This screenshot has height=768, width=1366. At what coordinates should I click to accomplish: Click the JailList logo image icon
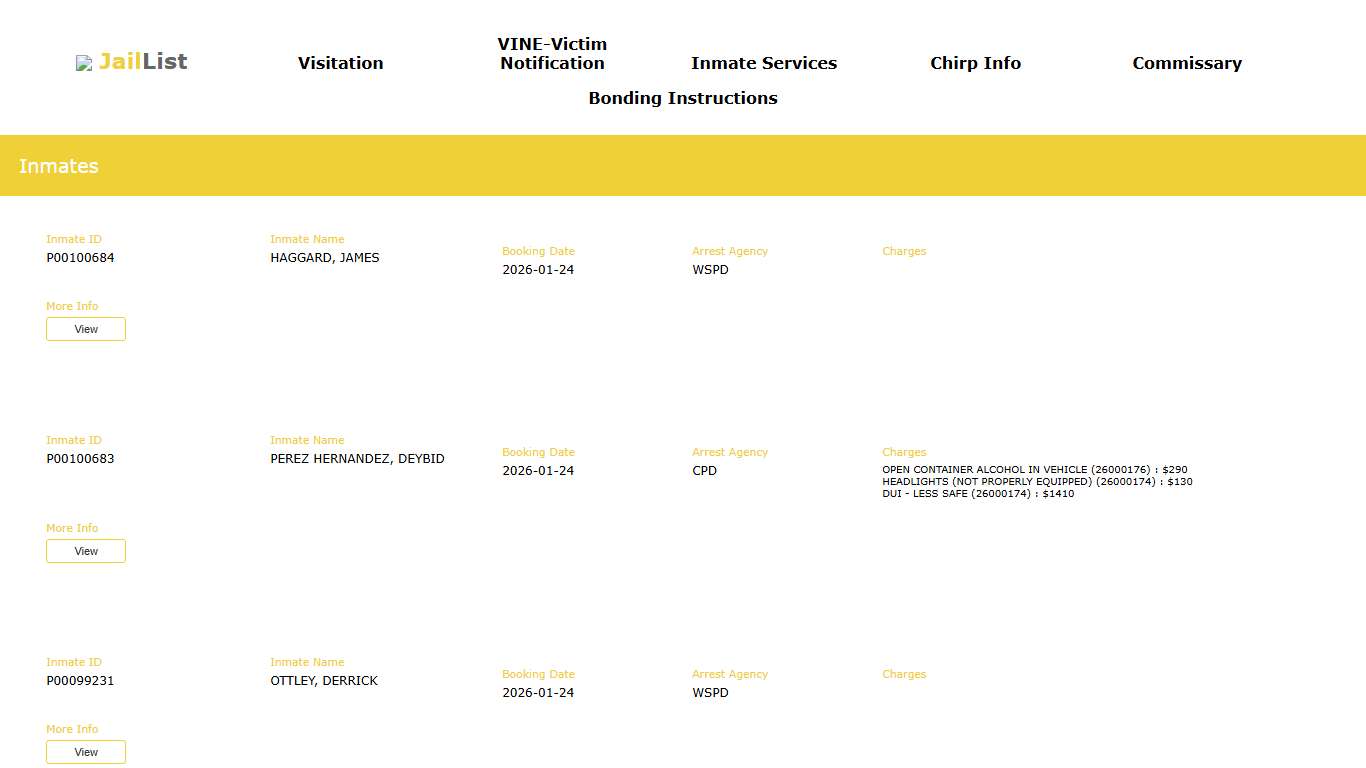click(84, 63)
